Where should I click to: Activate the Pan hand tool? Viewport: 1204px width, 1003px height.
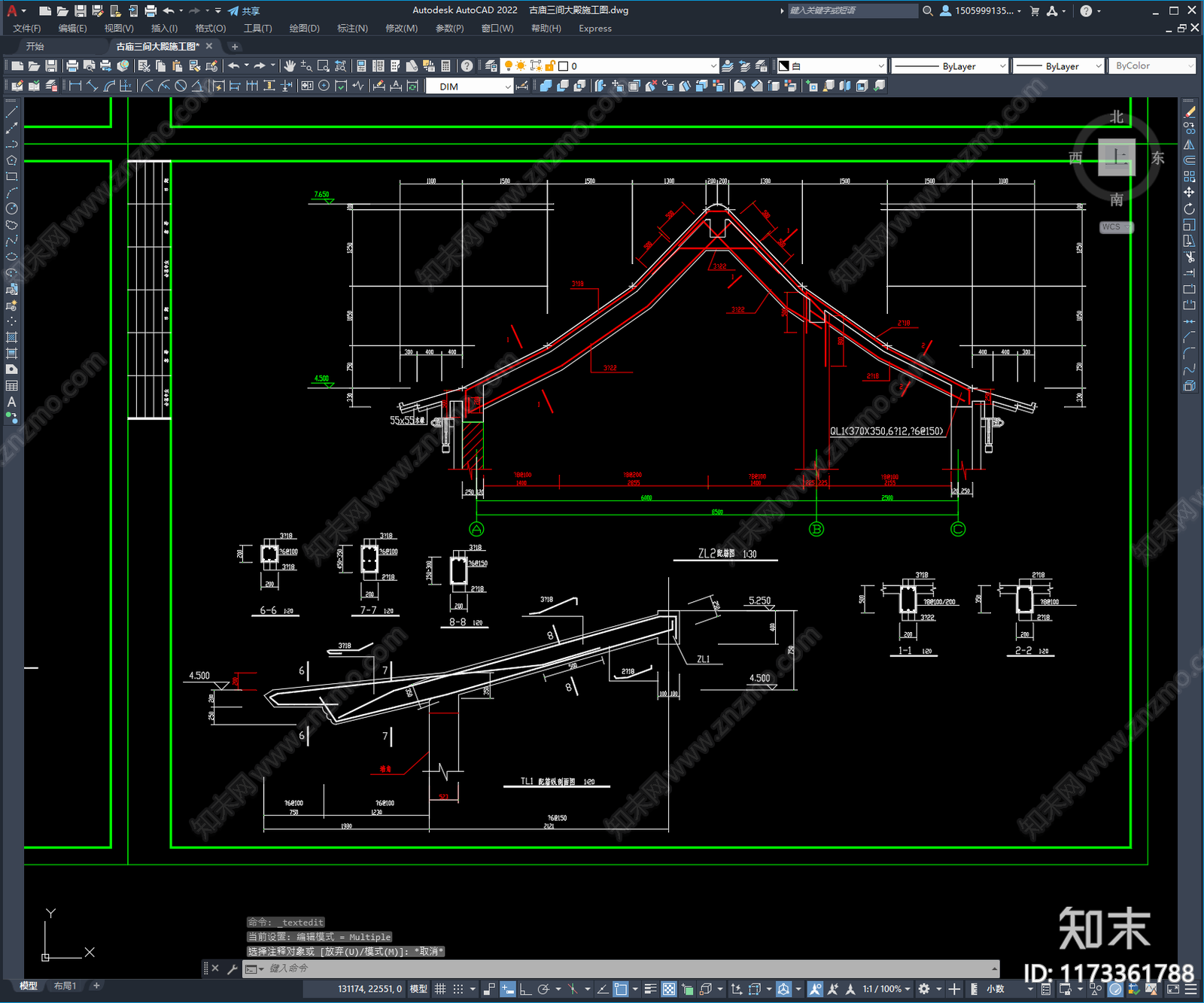pos(290,66)
